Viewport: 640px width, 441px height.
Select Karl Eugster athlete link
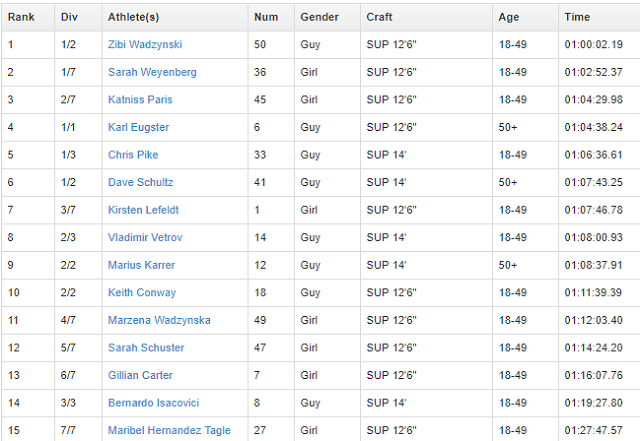tap(138, 128)
